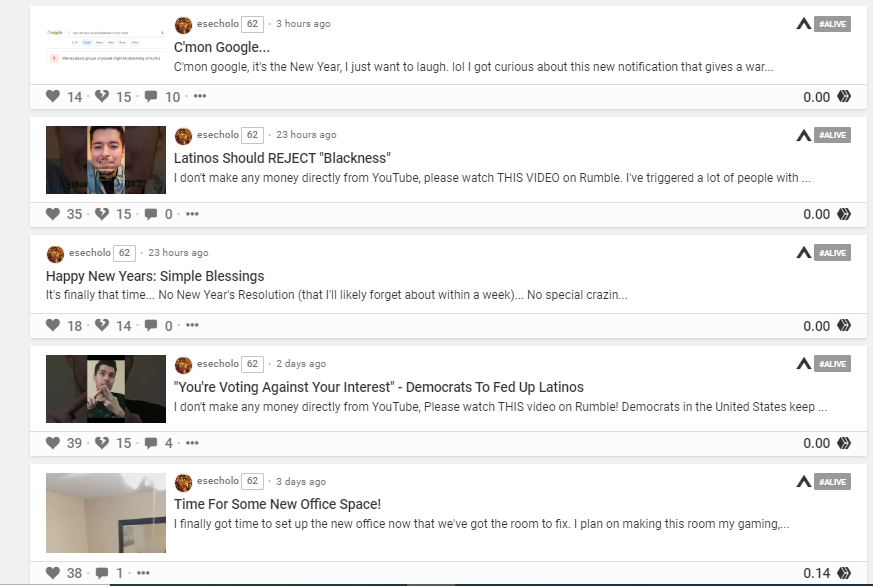The image size is (873, 586).
Task: Upvote the "C'mon Google..." post with heart icon
Action: (x=53, y=96)
